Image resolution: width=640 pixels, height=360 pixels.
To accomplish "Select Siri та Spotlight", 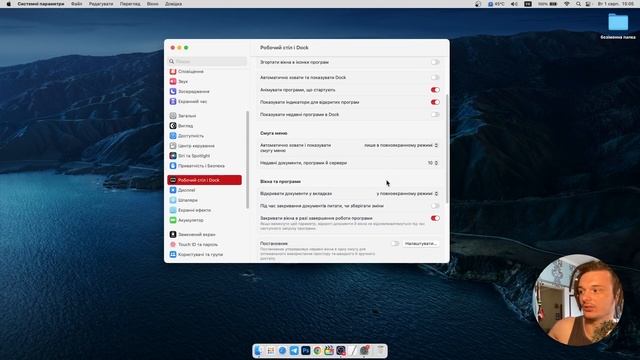I will 190,156.
